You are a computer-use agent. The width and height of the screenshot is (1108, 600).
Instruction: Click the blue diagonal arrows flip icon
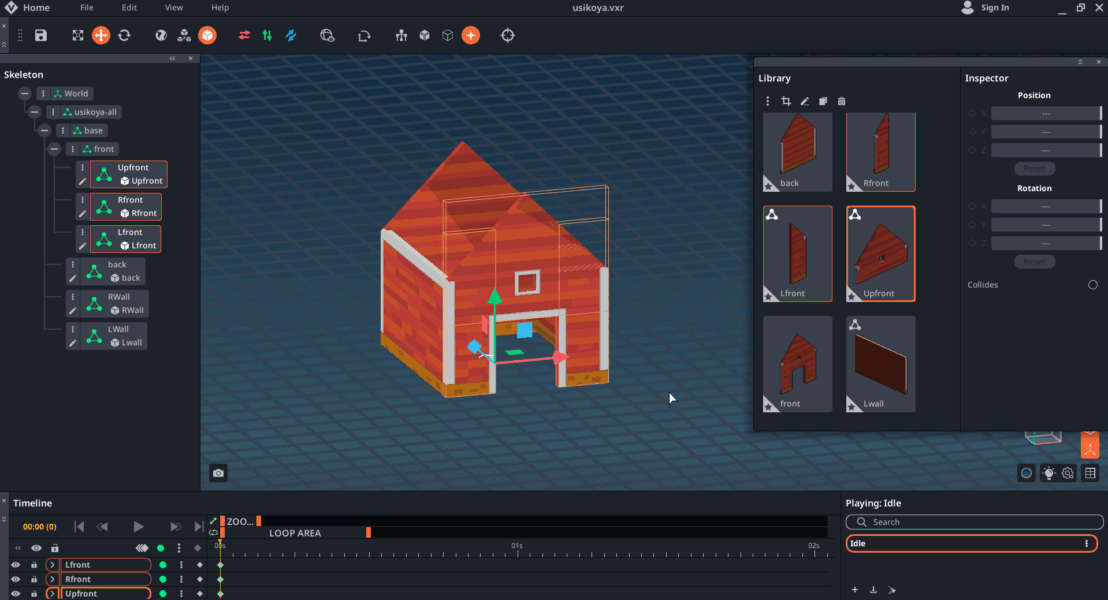pos(291,35)
